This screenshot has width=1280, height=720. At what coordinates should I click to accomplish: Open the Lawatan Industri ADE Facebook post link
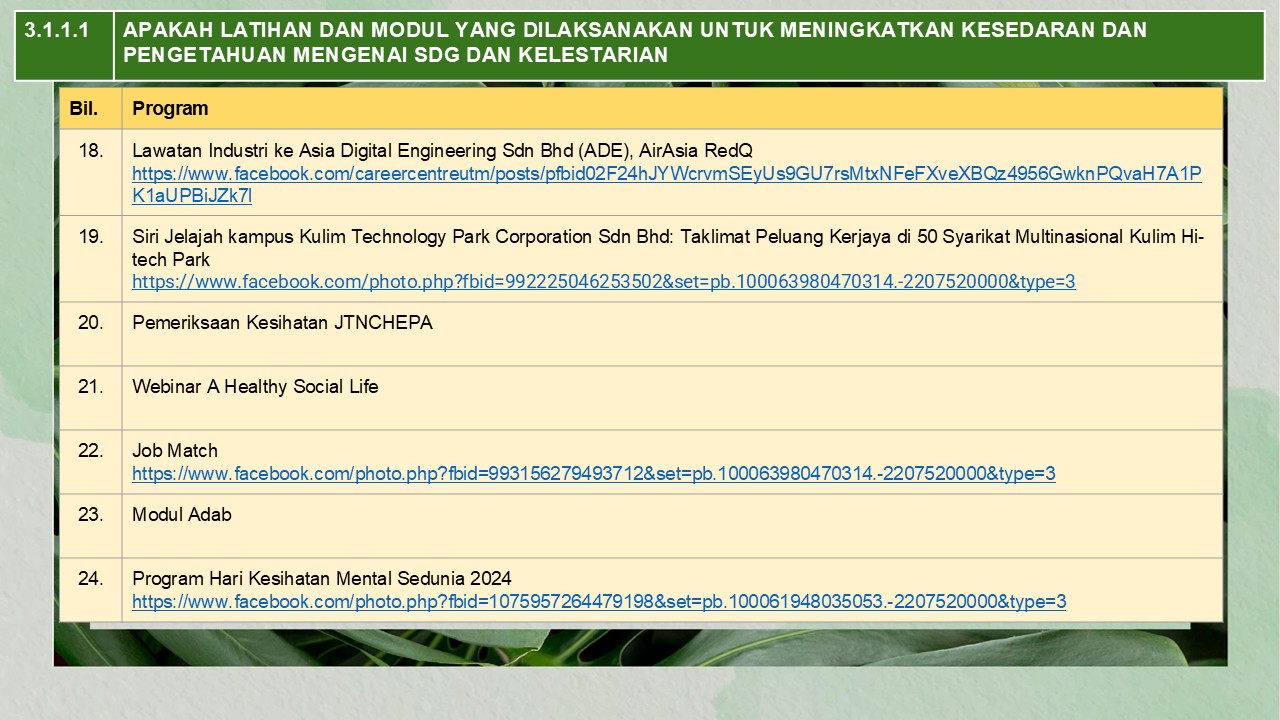point(666,174)
